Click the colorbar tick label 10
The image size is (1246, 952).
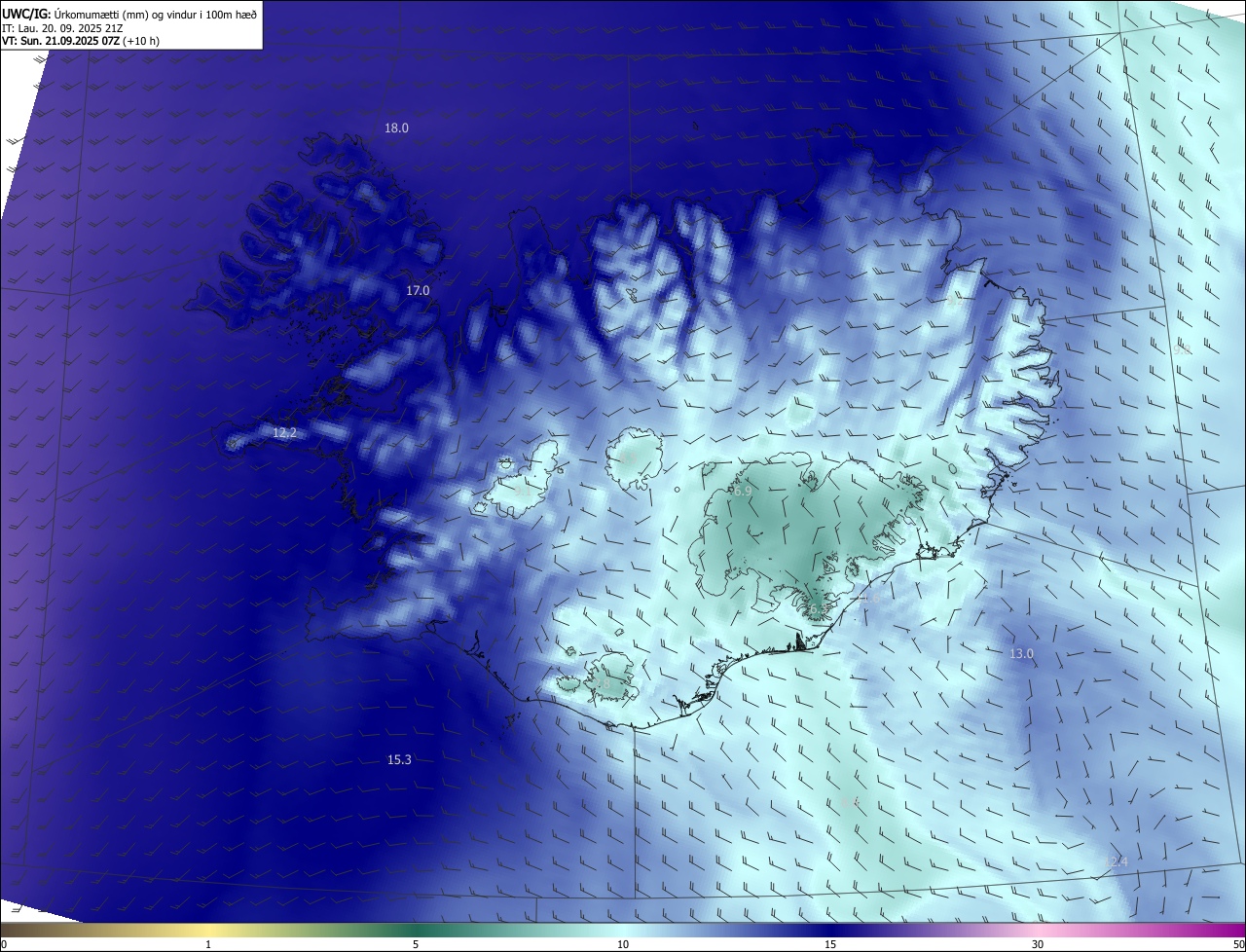click(x=623, y=944)
